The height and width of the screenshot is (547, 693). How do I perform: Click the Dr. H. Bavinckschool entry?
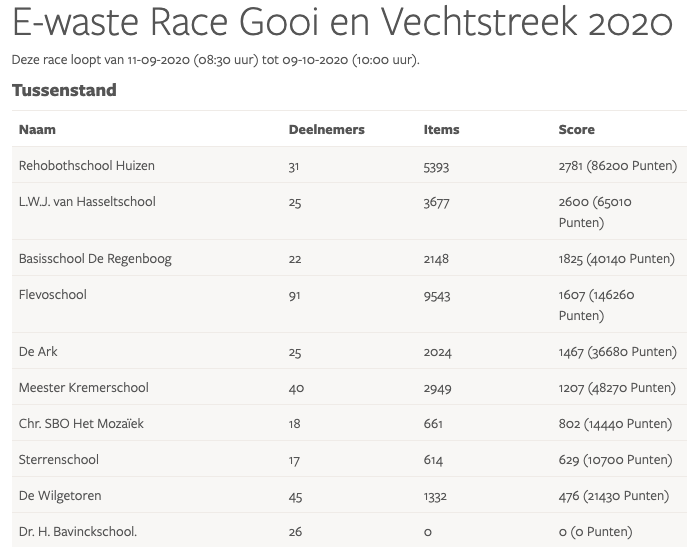click(x=78, y=531)
